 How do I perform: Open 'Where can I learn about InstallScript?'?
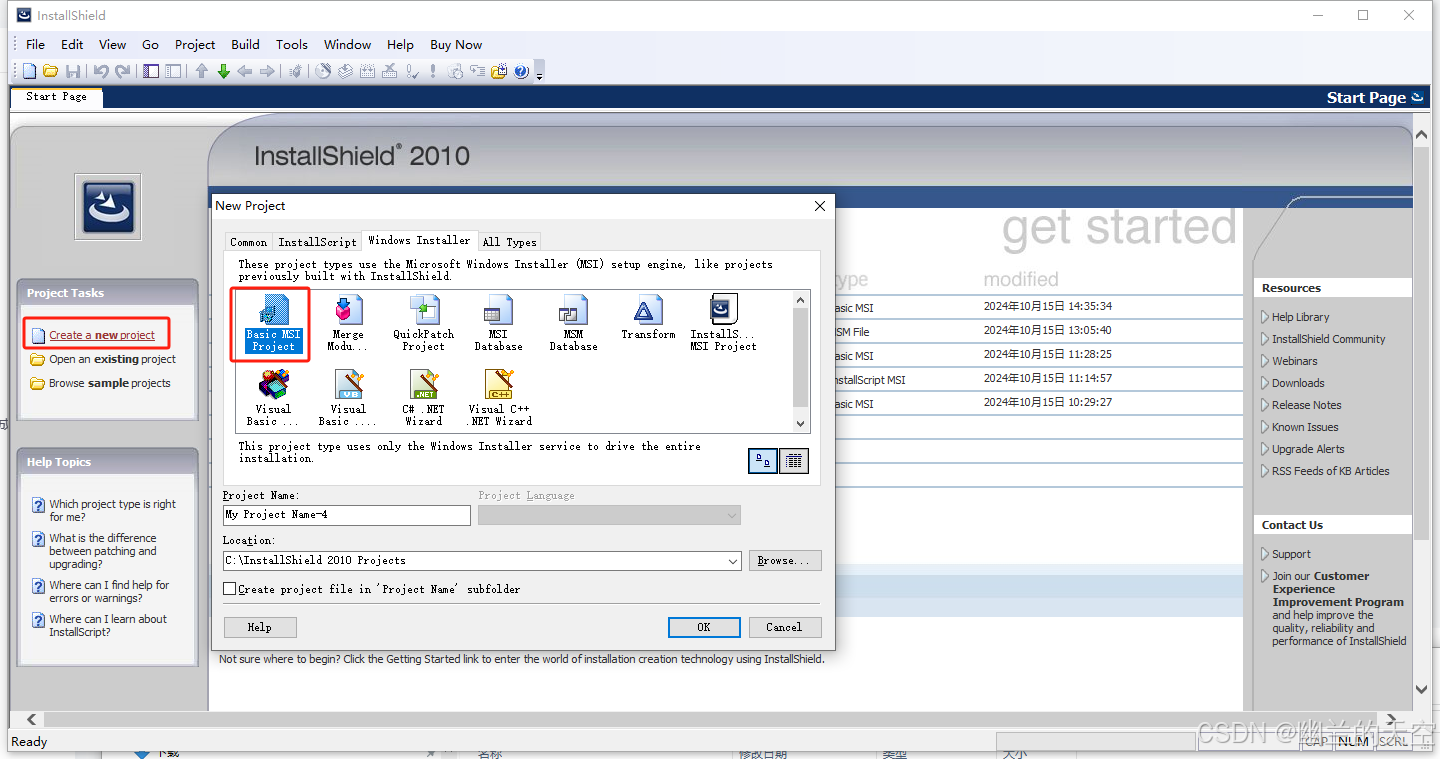tap(108, 625)
